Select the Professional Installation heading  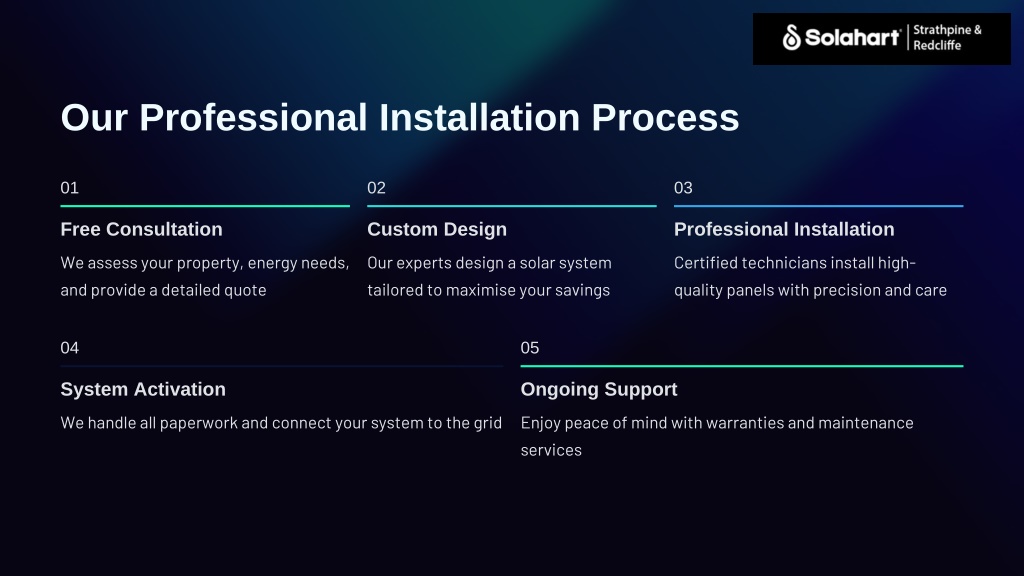pos(784,229)
